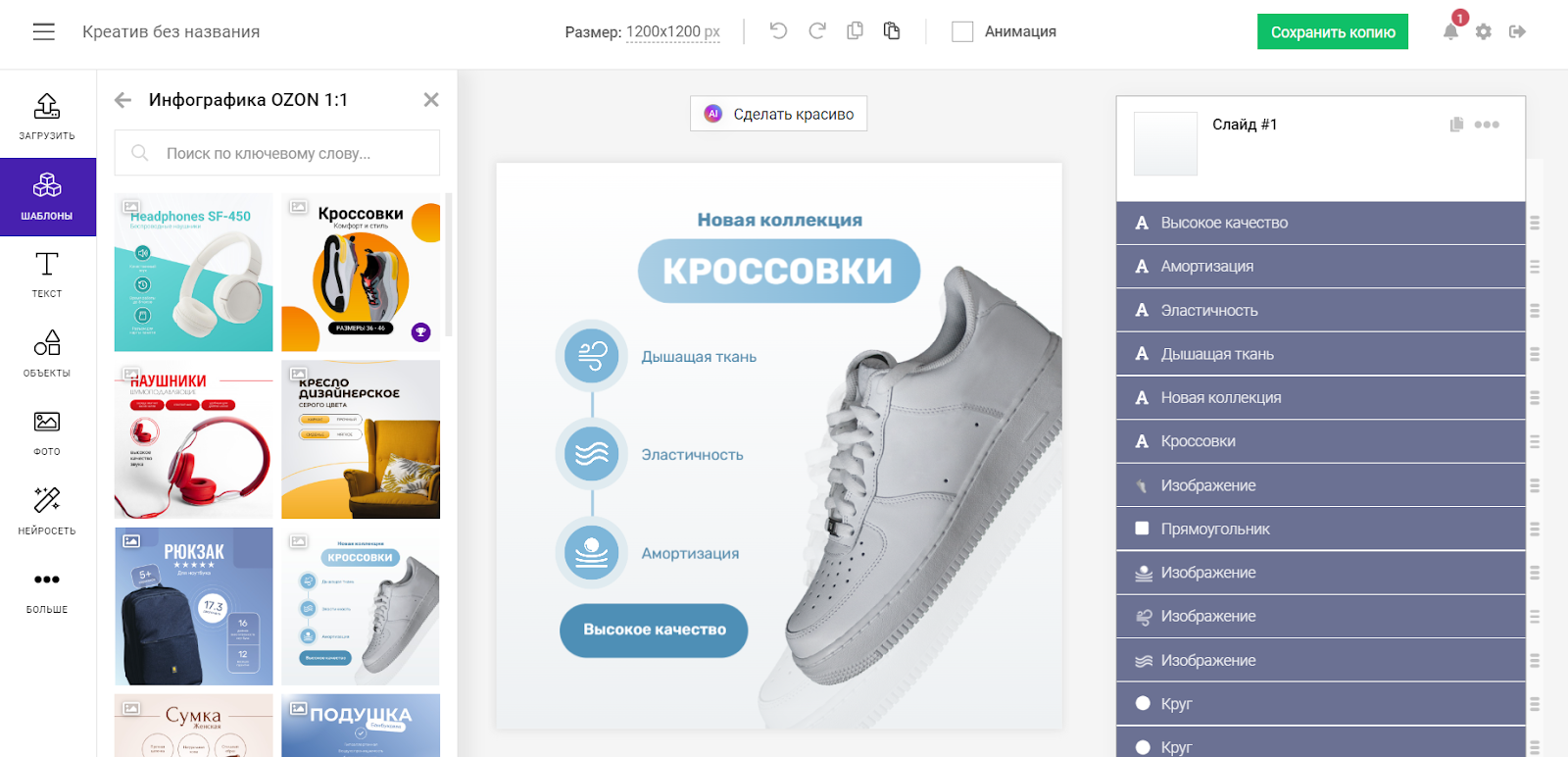This screenshot has height=757, width=1568.
Task: Open the Загрузить sidebar section
Action: [47, 117]
